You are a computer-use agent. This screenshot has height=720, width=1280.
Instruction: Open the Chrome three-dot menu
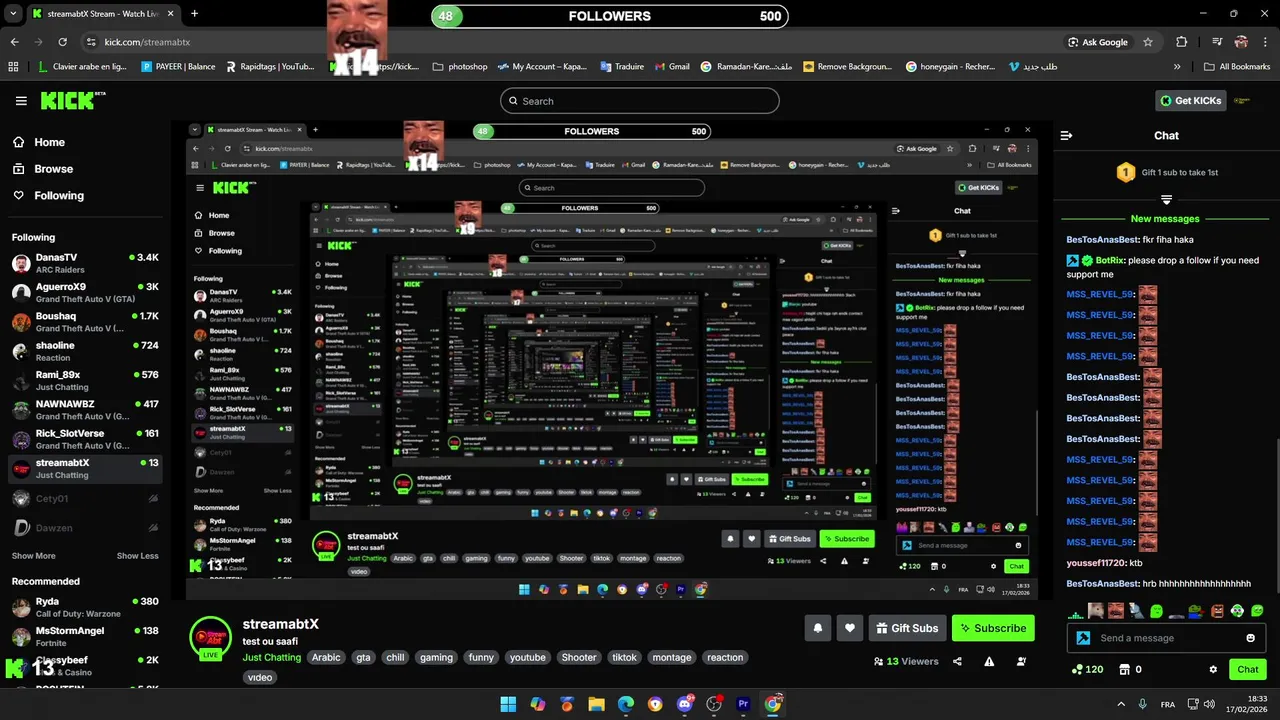pyautogui.click(x=1265, y=42)
